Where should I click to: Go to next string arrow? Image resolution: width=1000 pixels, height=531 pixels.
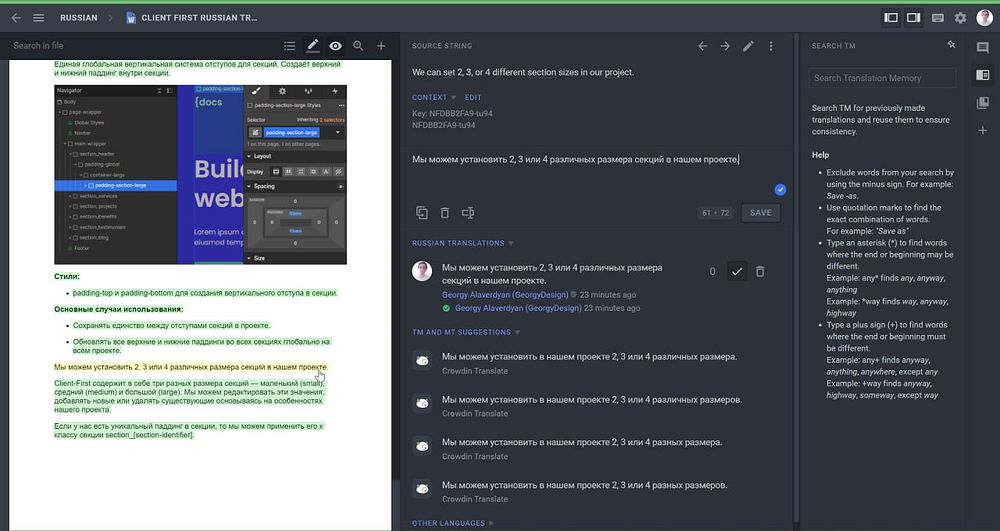tap(725, 46)
